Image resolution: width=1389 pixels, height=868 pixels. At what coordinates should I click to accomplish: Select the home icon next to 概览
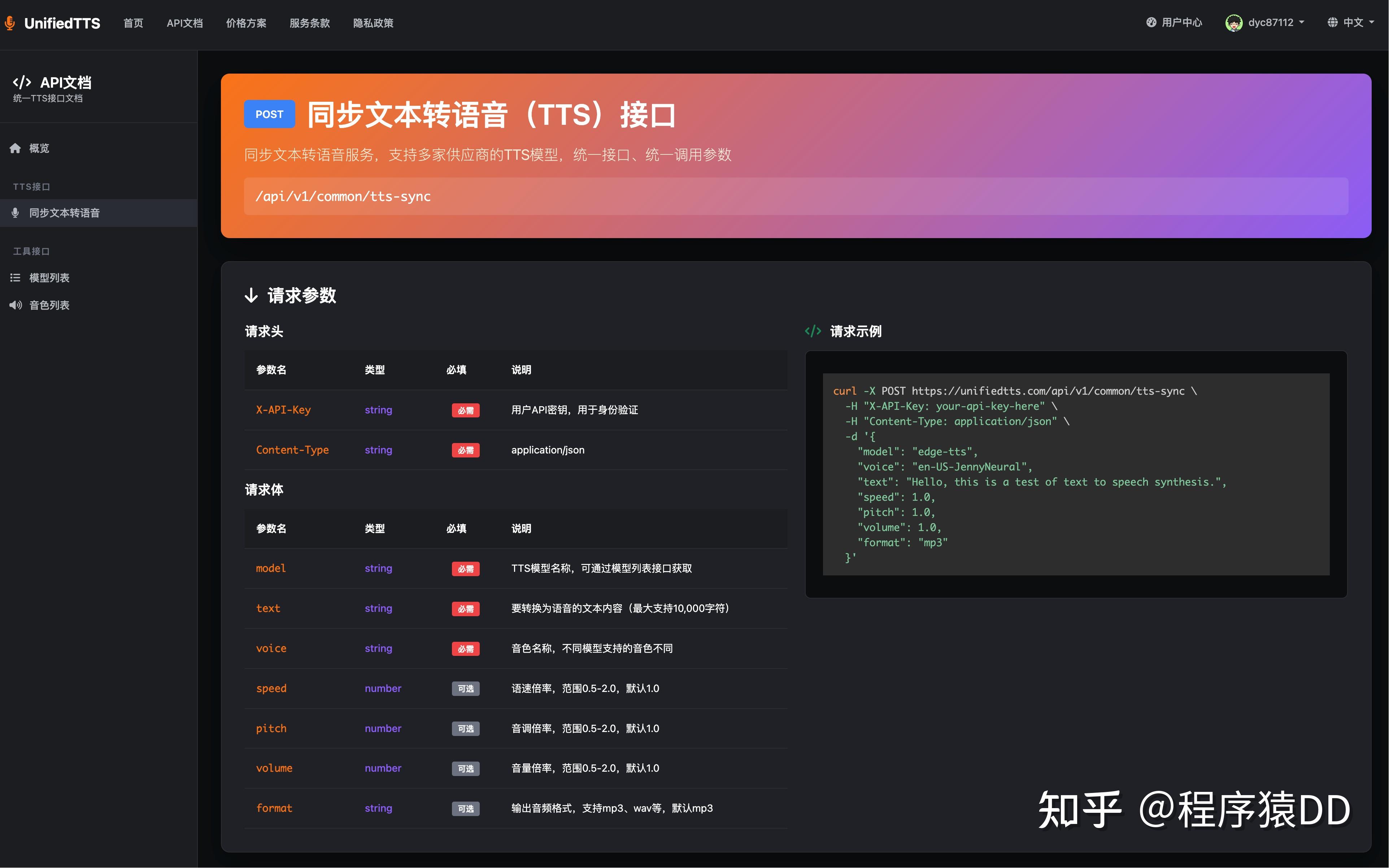pyautogui.click(x=16, y=148)
